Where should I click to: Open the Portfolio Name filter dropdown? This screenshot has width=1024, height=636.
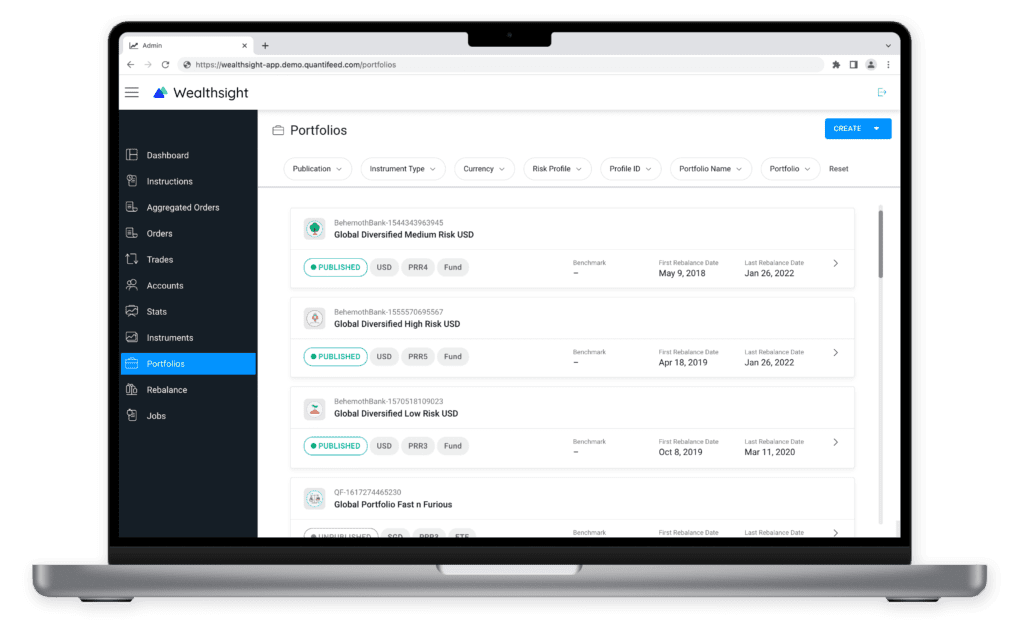pyautogui.click(x=711, y=168)
